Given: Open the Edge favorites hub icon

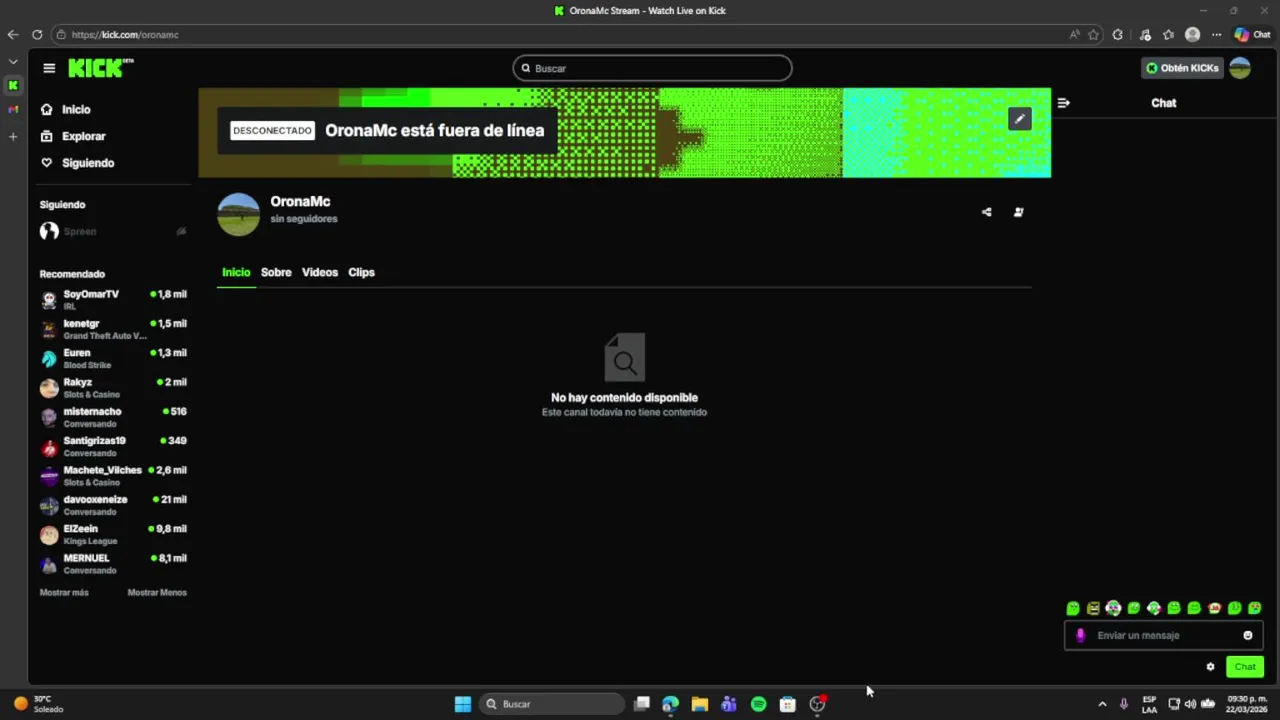Looking at the screenshot, I should coord(1168,34).
